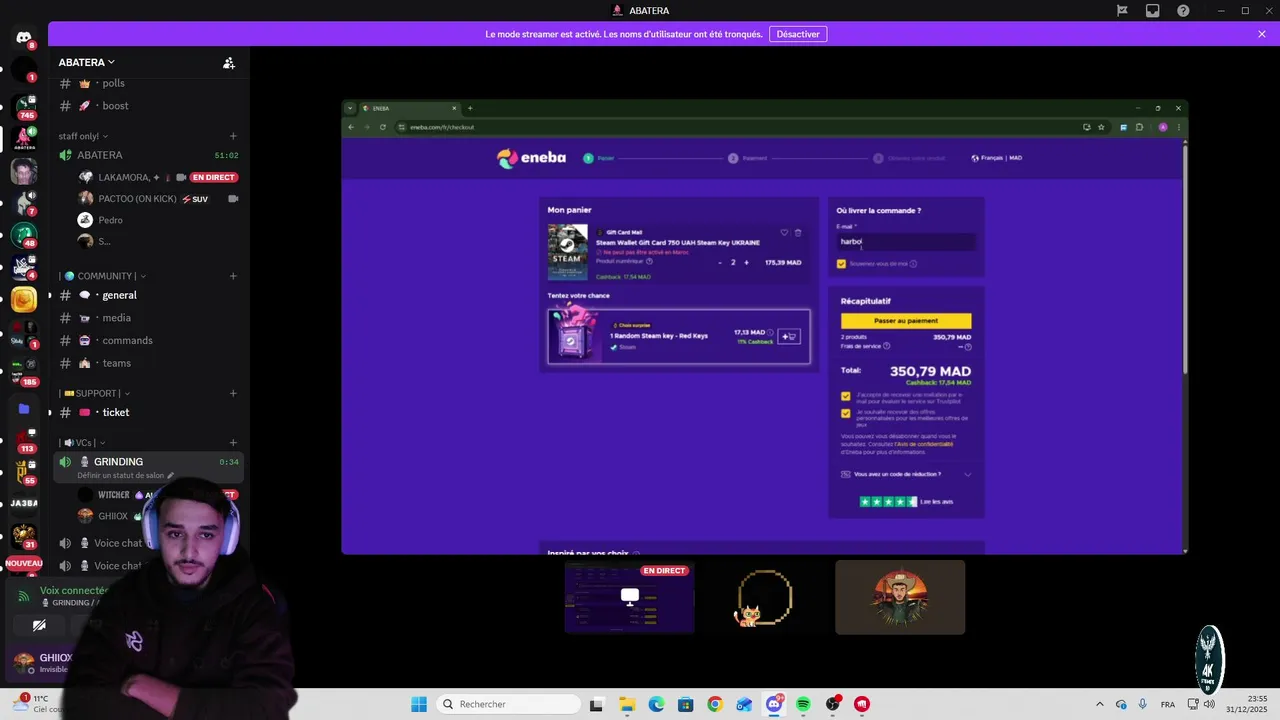The width and height of the screenshot is (1280, 720).
Task: Open Microsoft Edge from the taskbar
Action: point(656,704)
